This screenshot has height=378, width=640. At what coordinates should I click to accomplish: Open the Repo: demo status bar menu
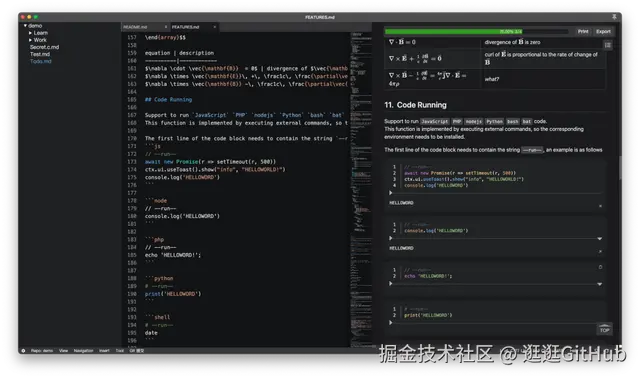(x=42, y=351)
